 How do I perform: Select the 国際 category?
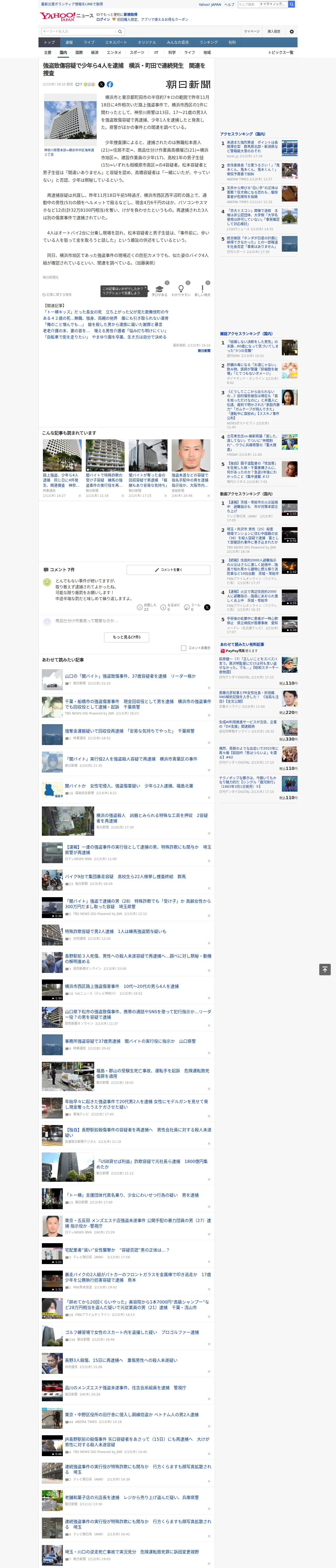79,52
